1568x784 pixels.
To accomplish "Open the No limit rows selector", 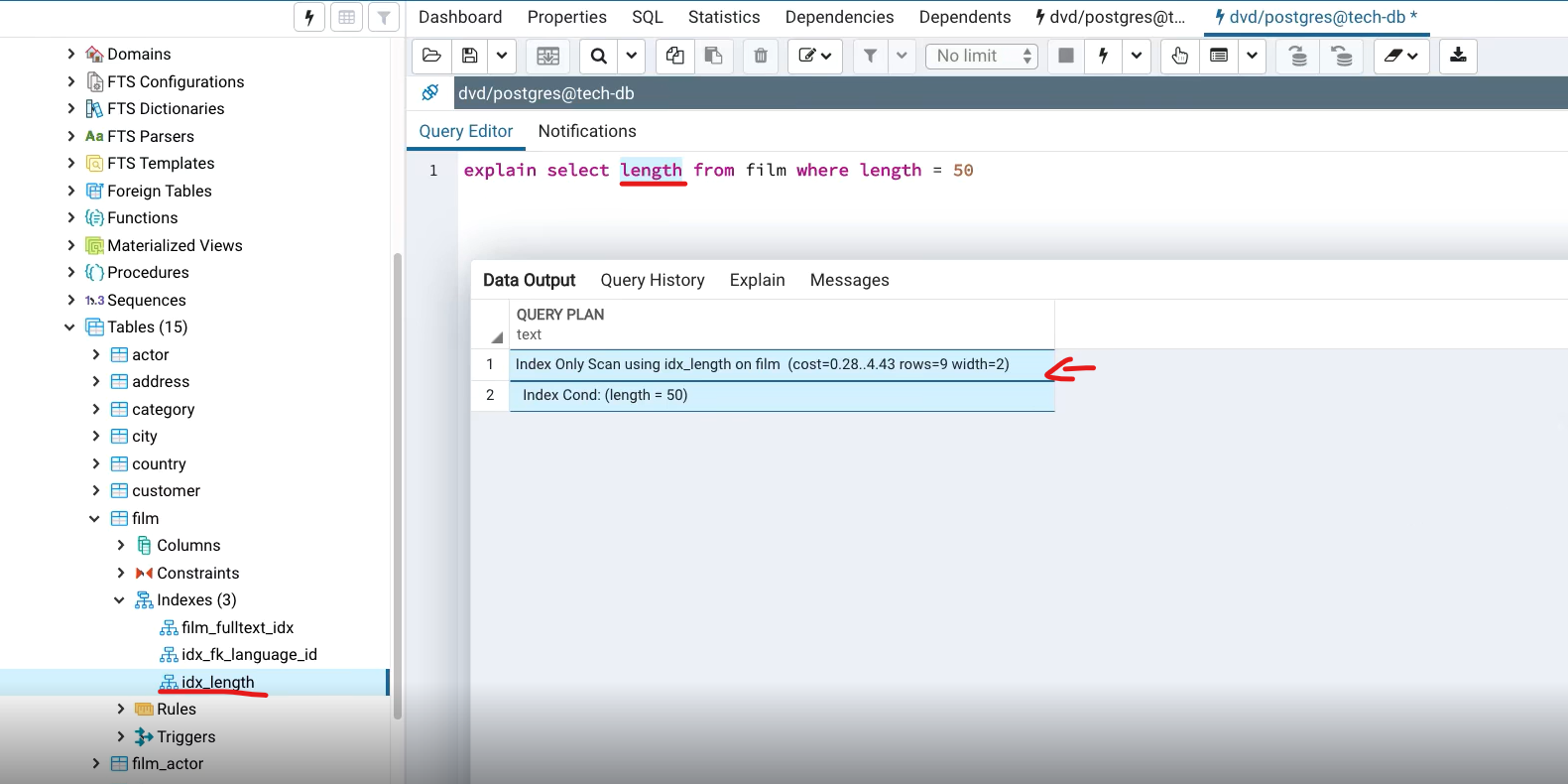I will click(x=982, y=56).
